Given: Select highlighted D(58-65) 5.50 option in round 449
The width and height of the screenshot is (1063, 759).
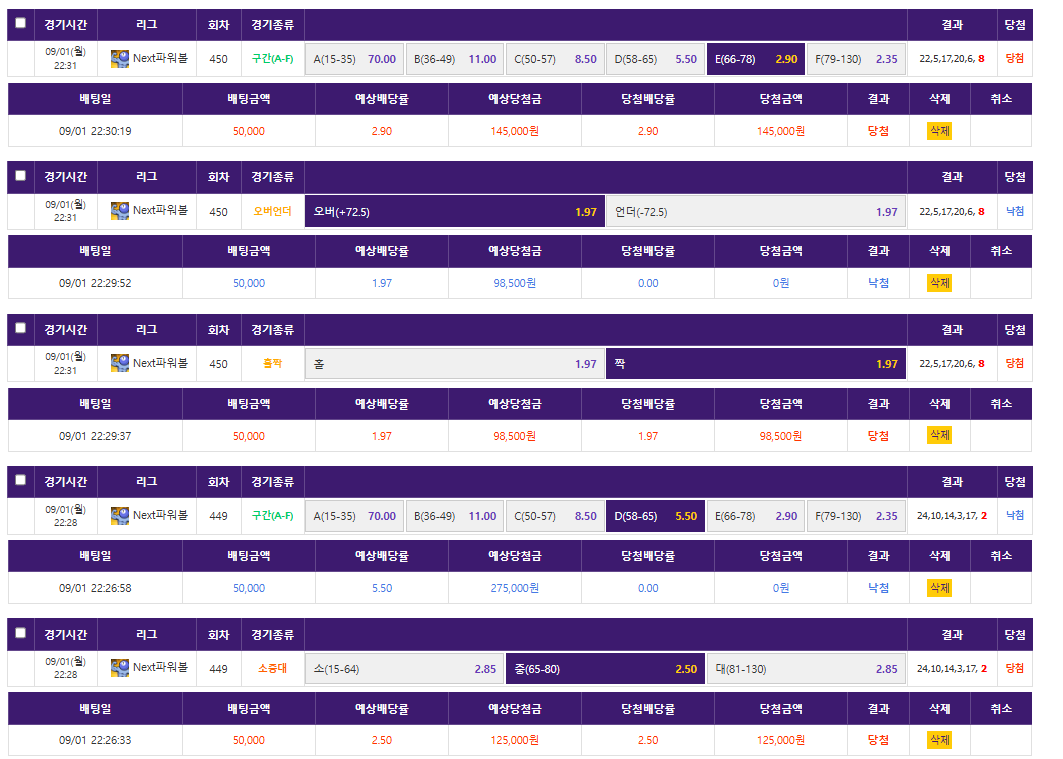Looking at the screenshot, I should pyautogui.click(x=656, y=516).
